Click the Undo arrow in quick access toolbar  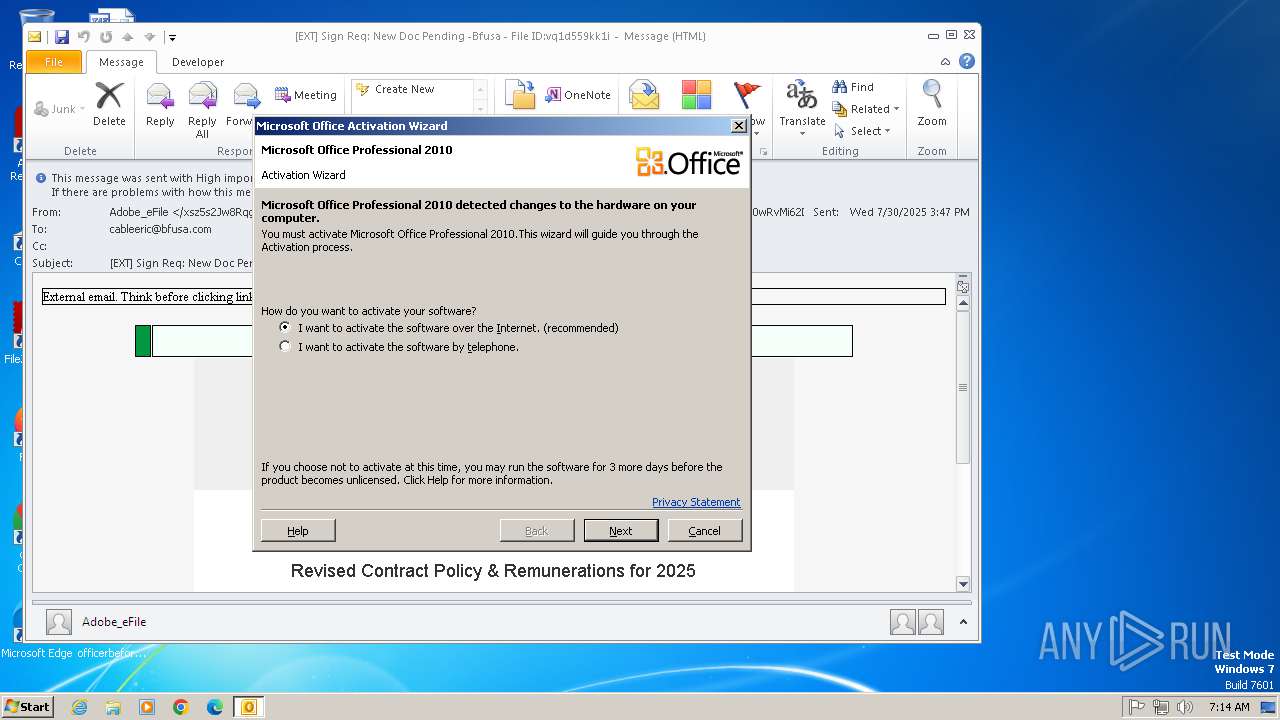click(x=83, y=37)
